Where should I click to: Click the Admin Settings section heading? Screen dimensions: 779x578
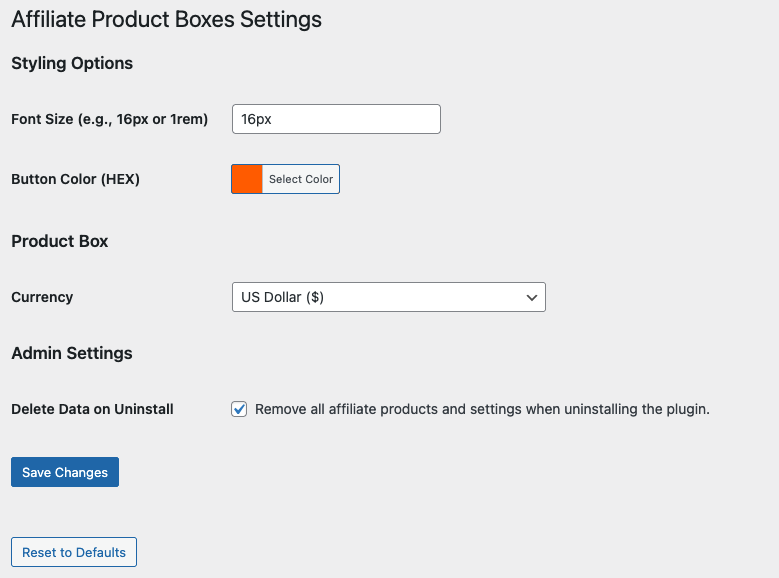click(72, 353)
